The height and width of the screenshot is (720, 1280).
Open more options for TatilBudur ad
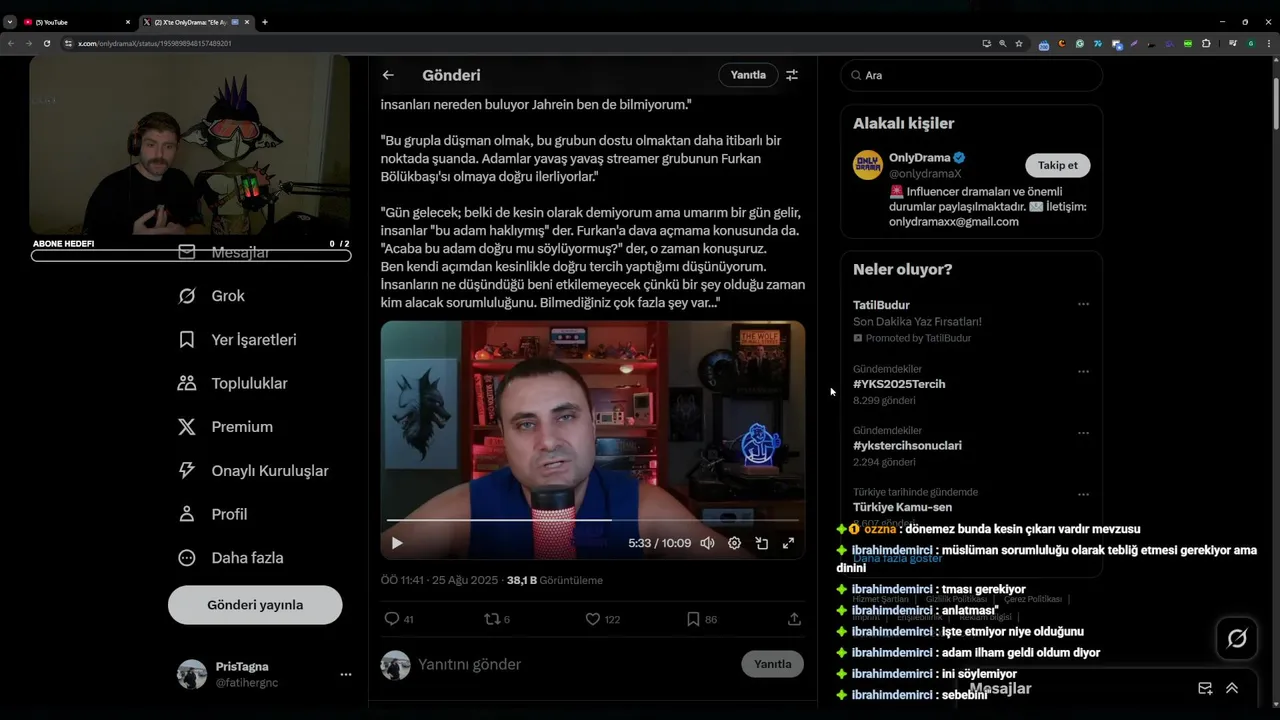click(1083, 304)
